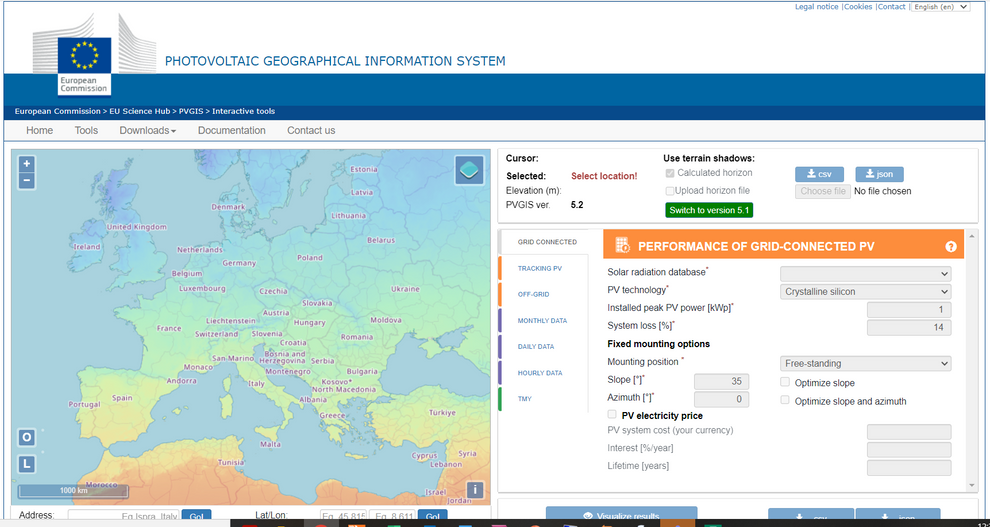Click PVGIS breadcrumb link

click(x=191, y=111)
